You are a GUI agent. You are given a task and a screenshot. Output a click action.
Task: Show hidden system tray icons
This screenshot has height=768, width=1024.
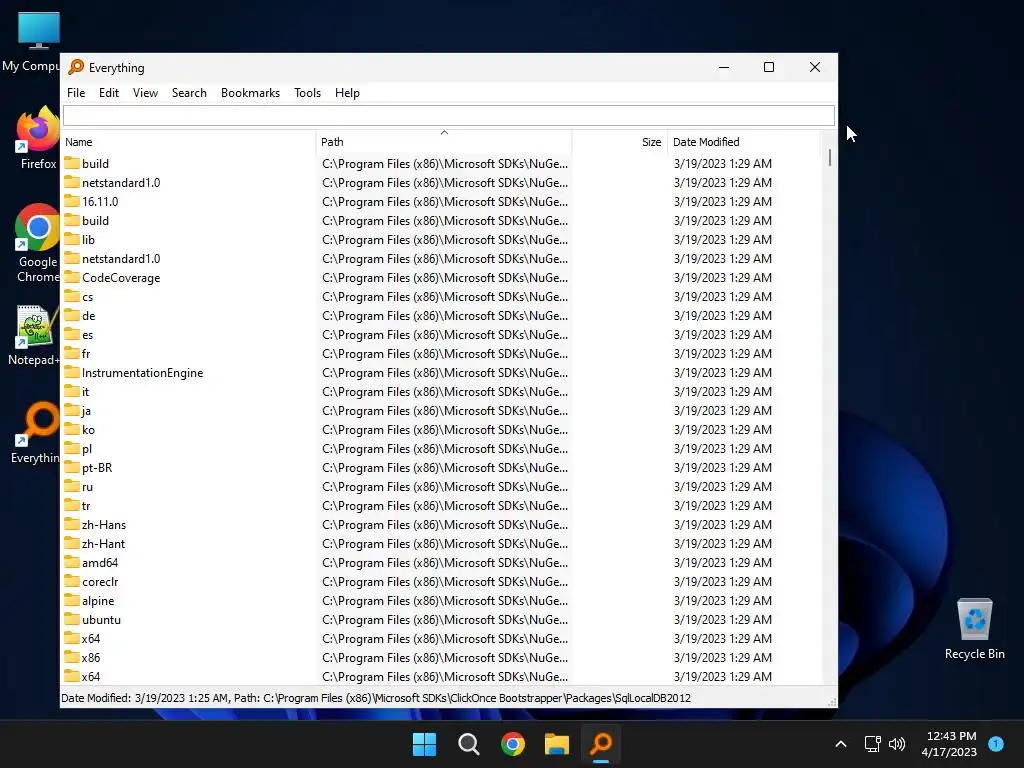coord(841,744)
